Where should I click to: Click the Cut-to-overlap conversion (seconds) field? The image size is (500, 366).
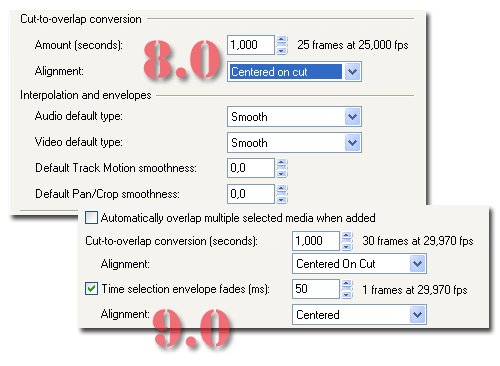click(316, 241)
